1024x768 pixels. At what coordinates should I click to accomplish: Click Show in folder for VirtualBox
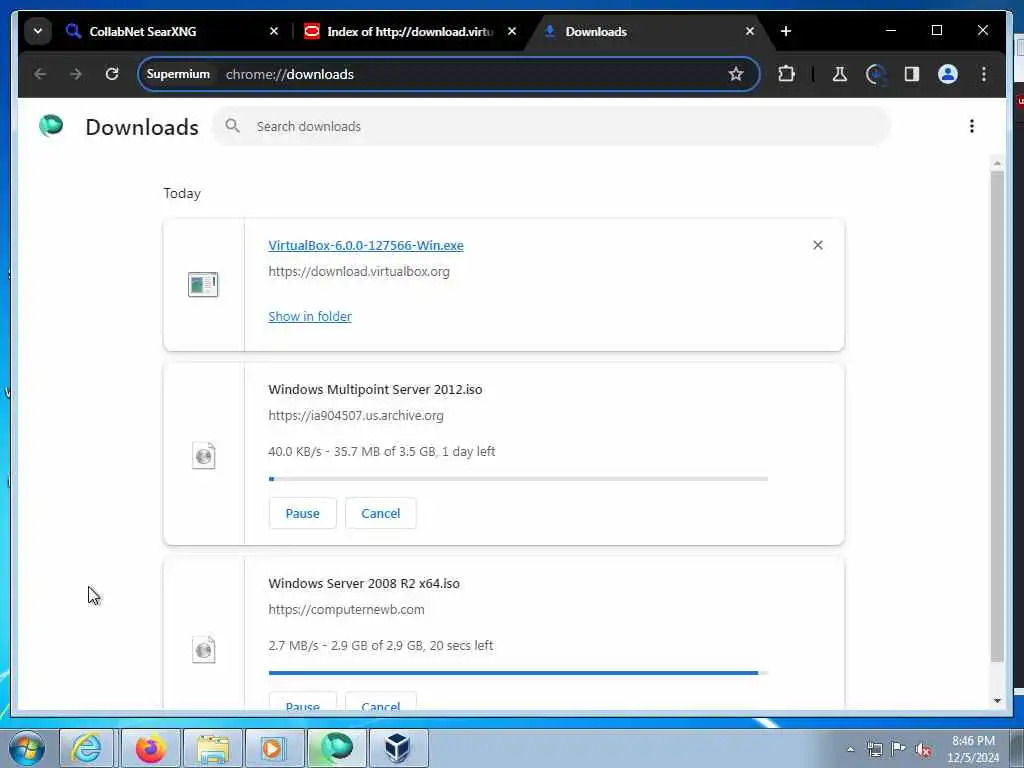(310, 316)
